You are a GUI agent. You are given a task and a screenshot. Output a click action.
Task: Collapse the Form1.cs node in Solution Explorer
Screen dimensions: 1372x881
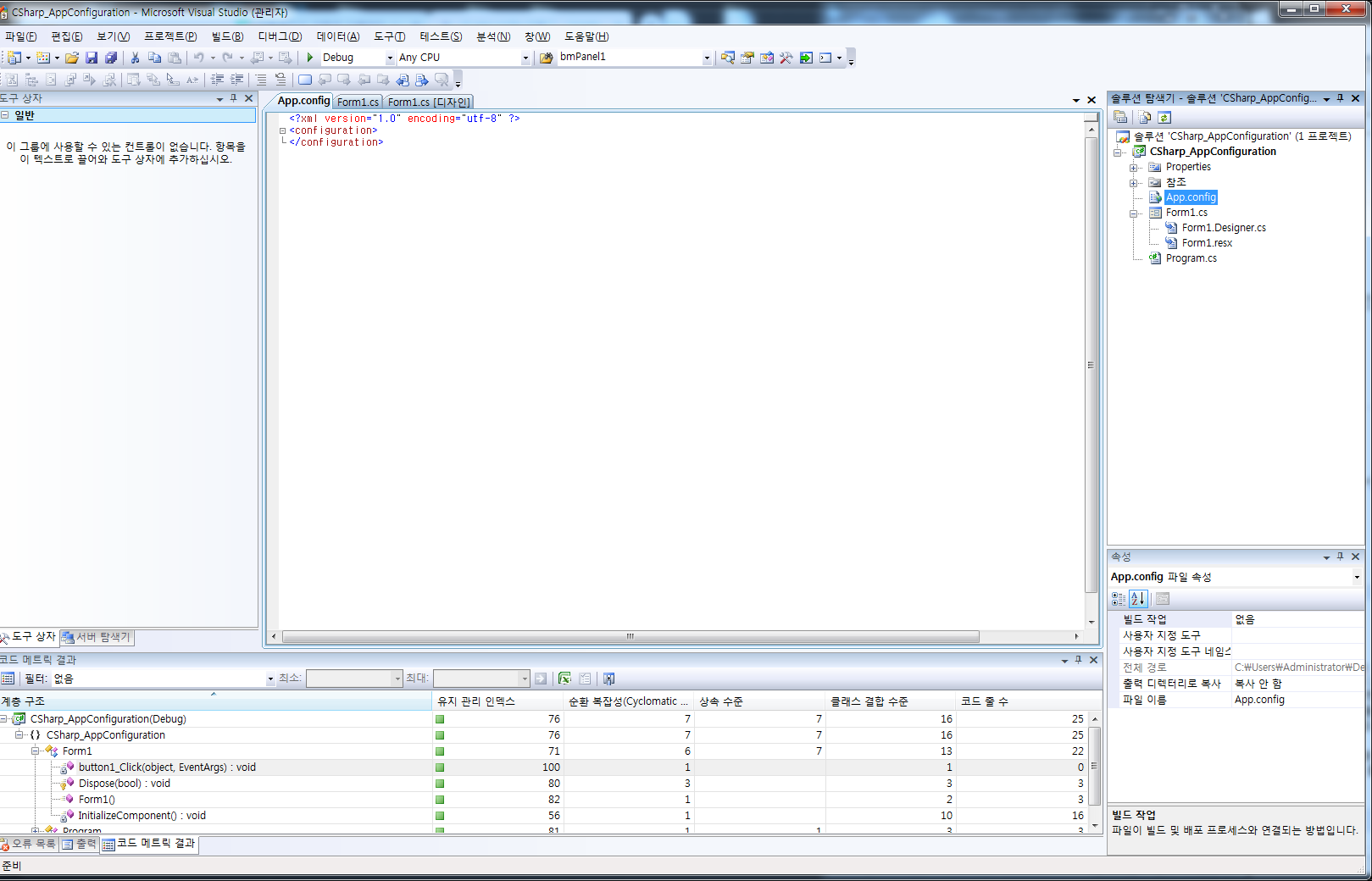pyautogui.click(x=1134, y=213)
